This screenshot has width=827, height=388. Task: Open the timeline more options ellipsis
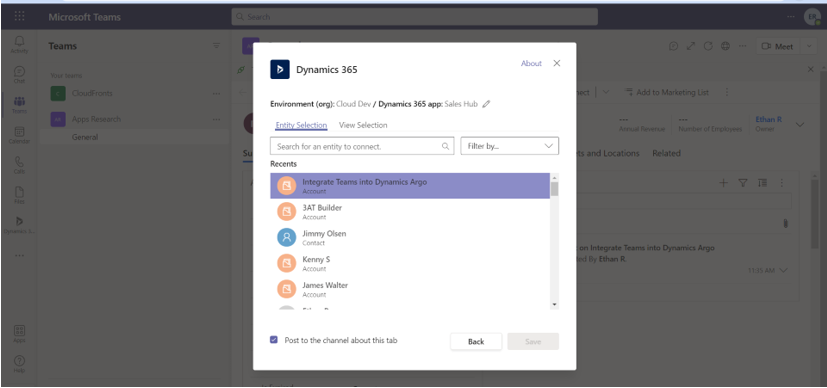click(x=782, y=183)
